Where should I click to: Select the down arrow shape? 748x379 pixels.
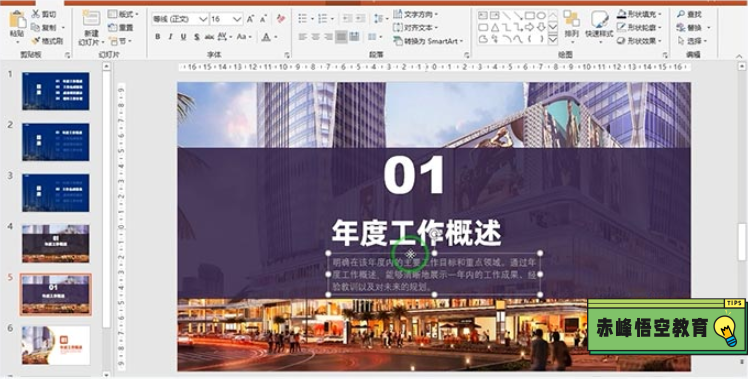click(x=541, y=28)
